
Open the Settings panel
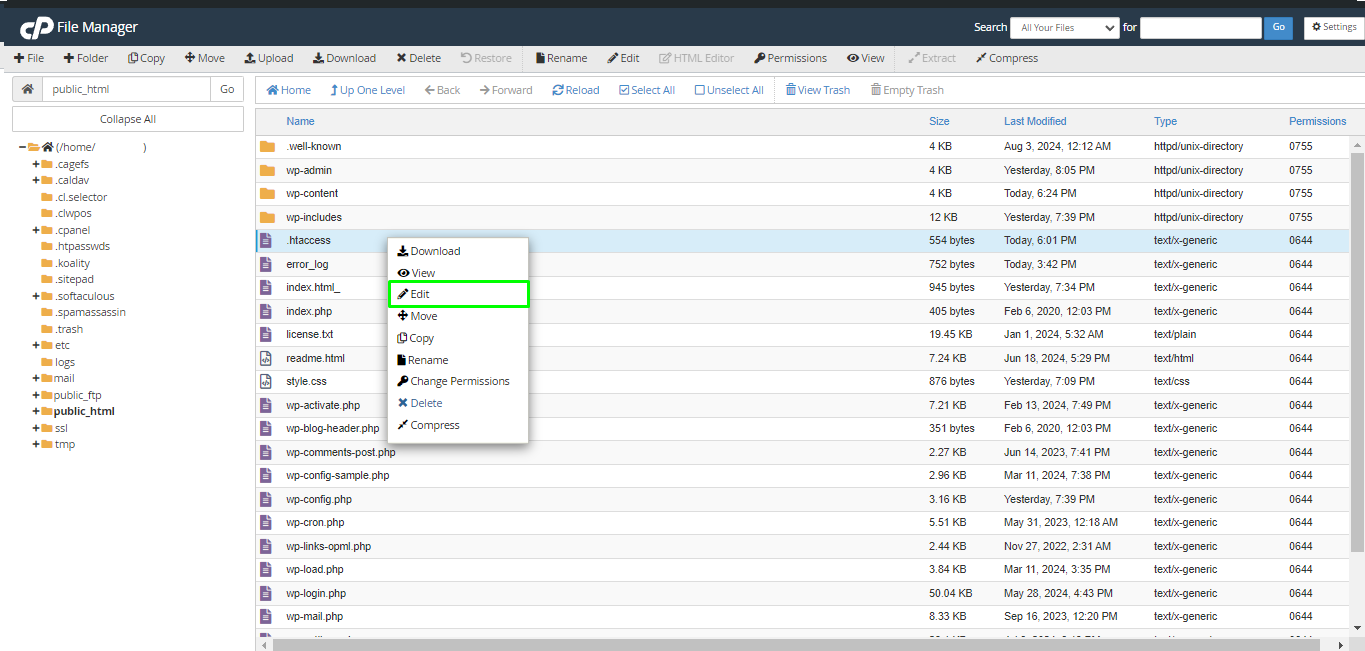click(x=1332, y=27)
